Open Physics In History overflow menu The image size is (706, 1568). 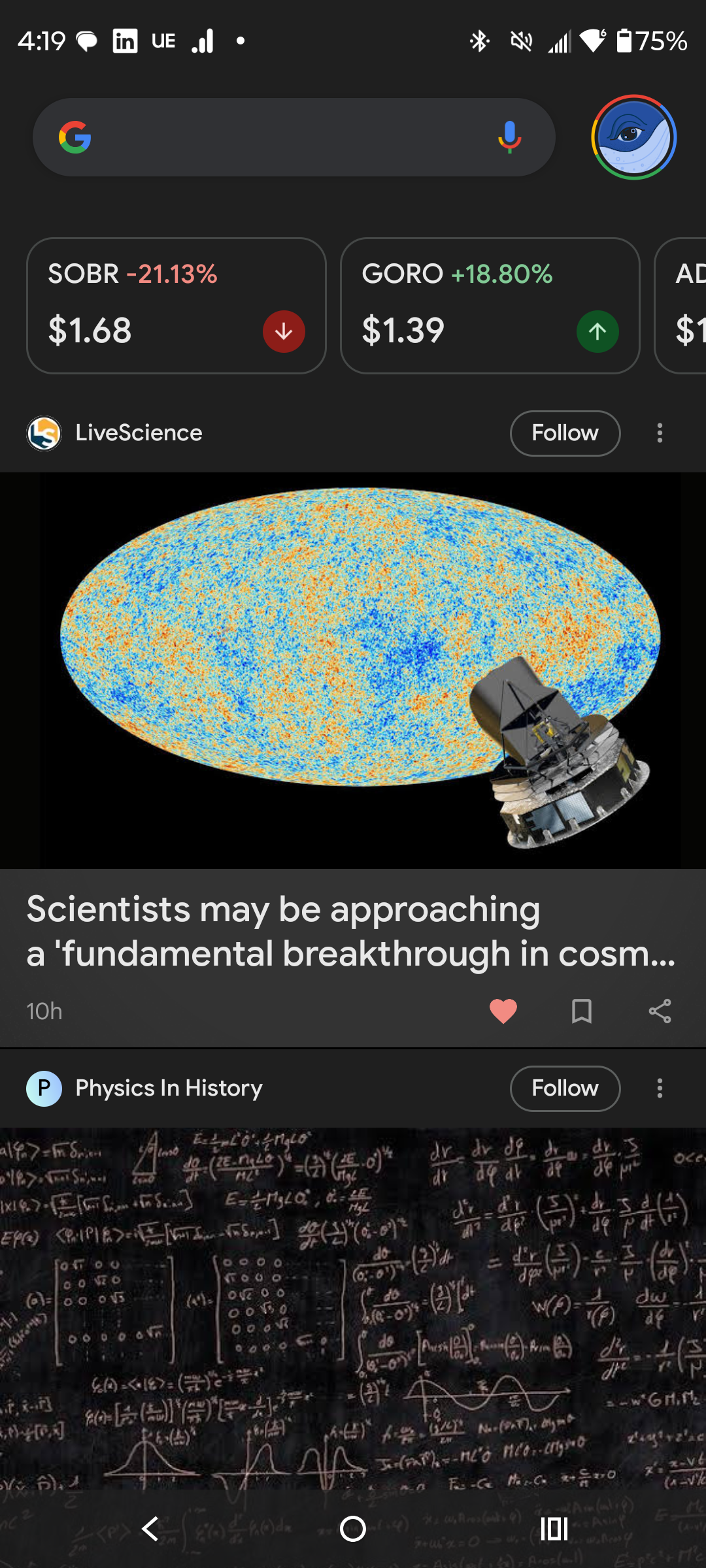660,1088
